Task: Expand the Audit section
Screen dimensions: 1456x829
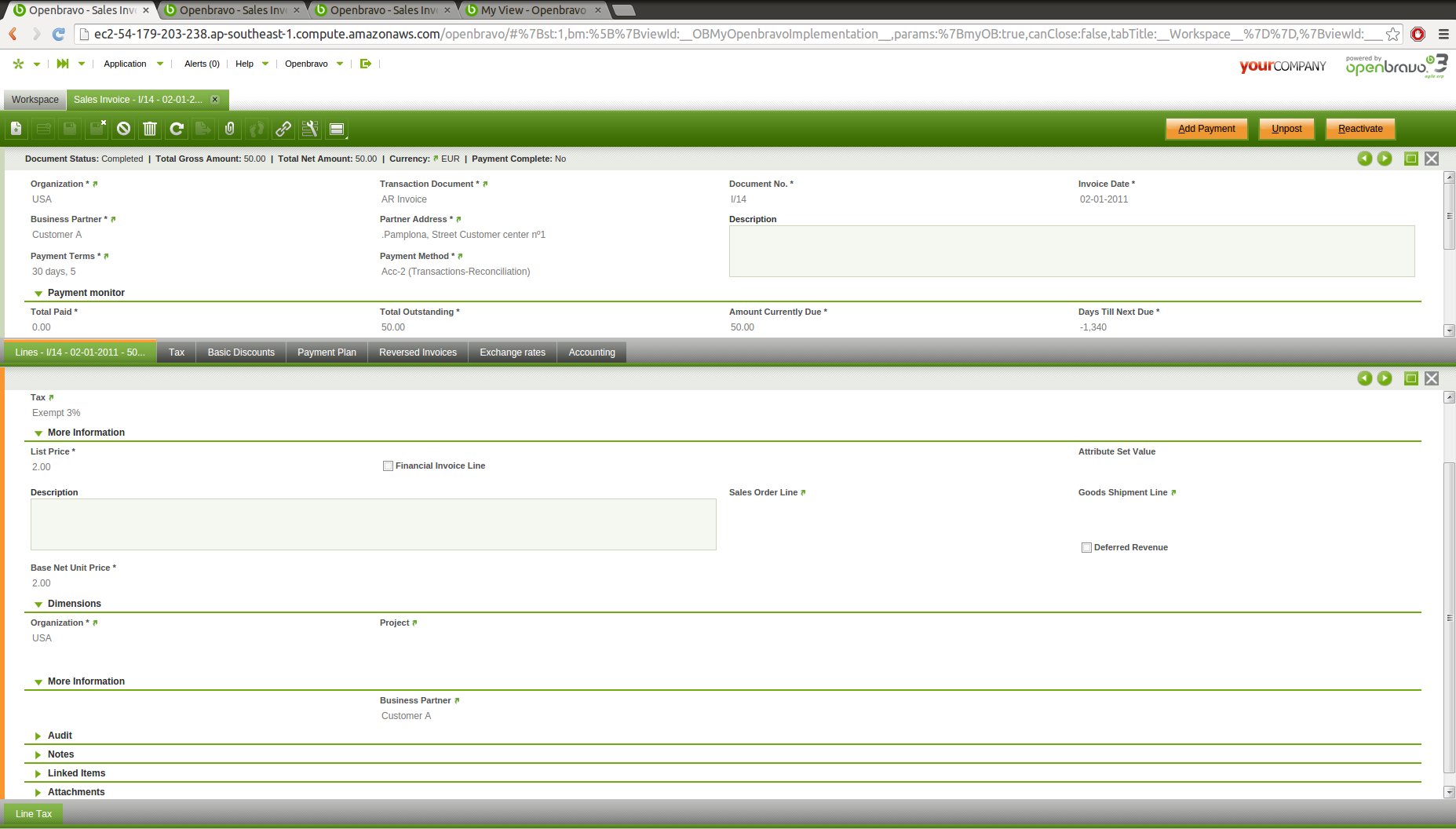Action: (38, 736)
